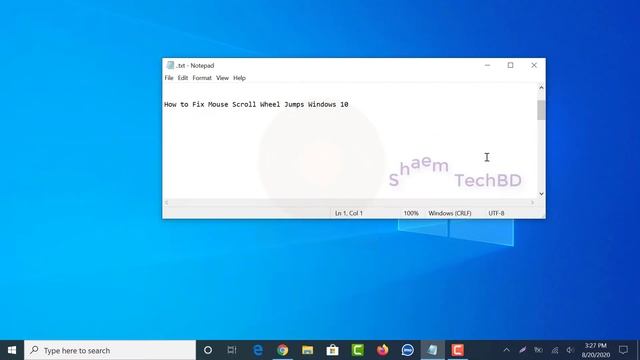The width and height of the screenshot is (640, 360).
Task: Click the Show desktop strip at the taskbar's end
Action: coord(638,350)
